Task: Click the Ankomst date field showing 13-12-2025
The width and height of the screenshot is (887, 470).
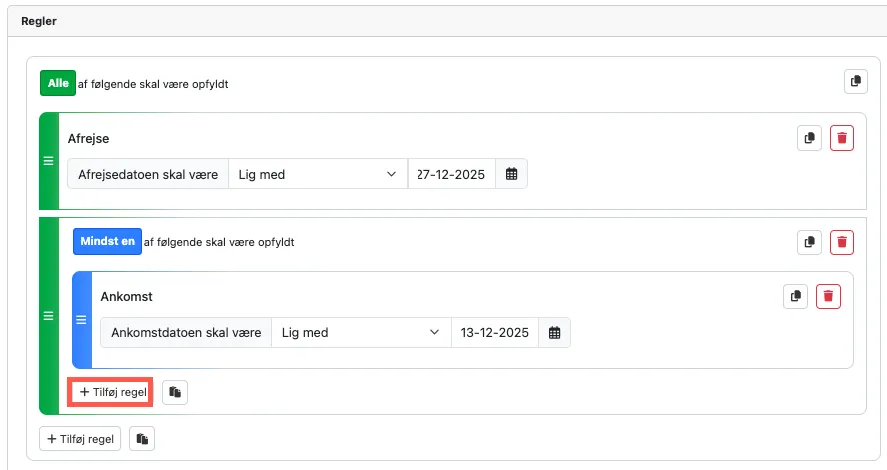Action: (x=495, y=332)
